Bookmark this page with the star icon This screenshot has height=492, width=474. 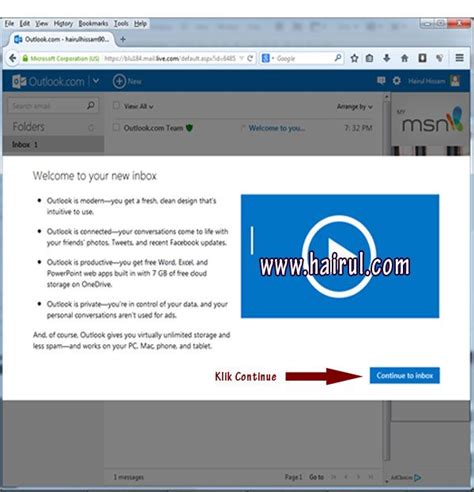[x=354, y=58]
